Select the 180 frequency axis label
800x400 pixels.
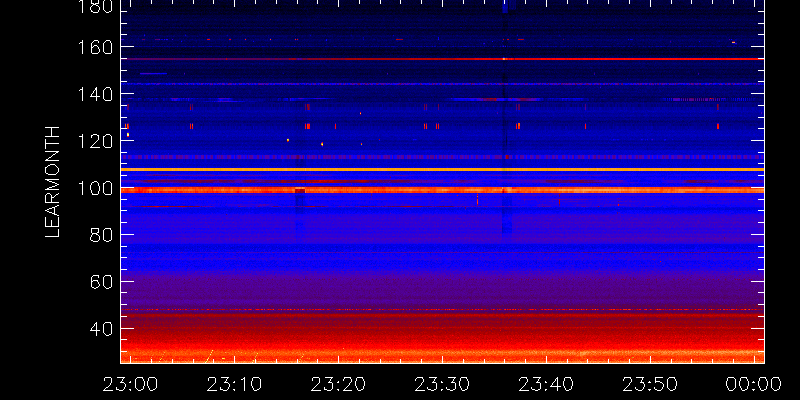(95, 6)
